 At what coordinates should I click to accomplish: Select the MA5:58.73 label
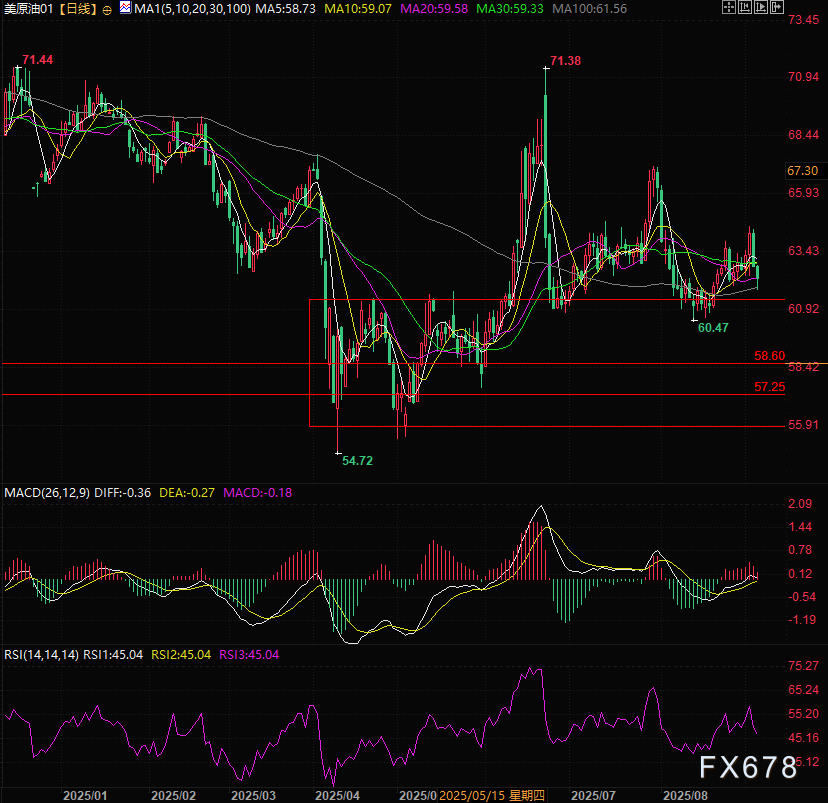point(274,9)
